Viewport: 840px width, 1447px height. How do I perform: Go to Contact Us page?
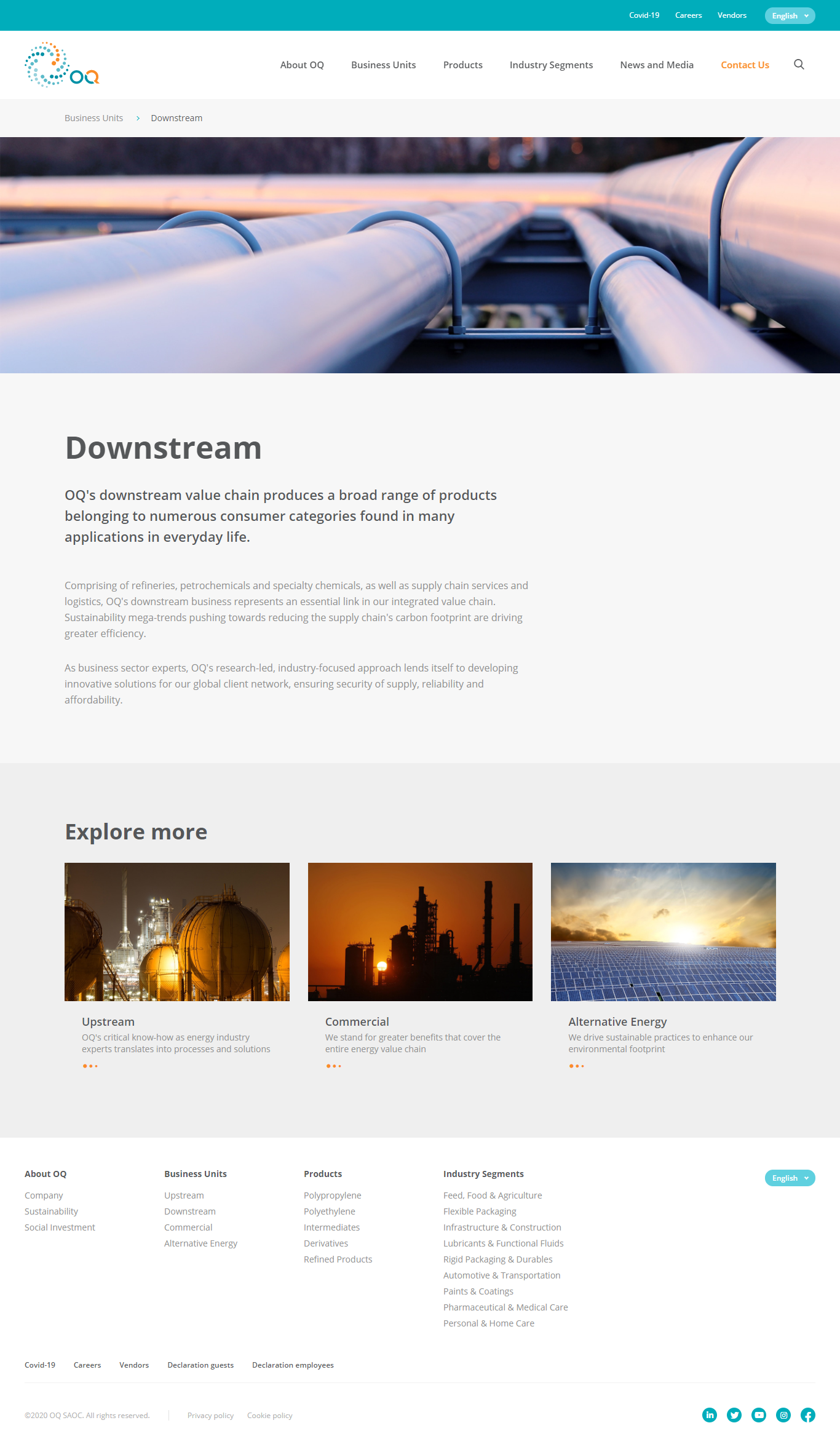pos(745,65)
